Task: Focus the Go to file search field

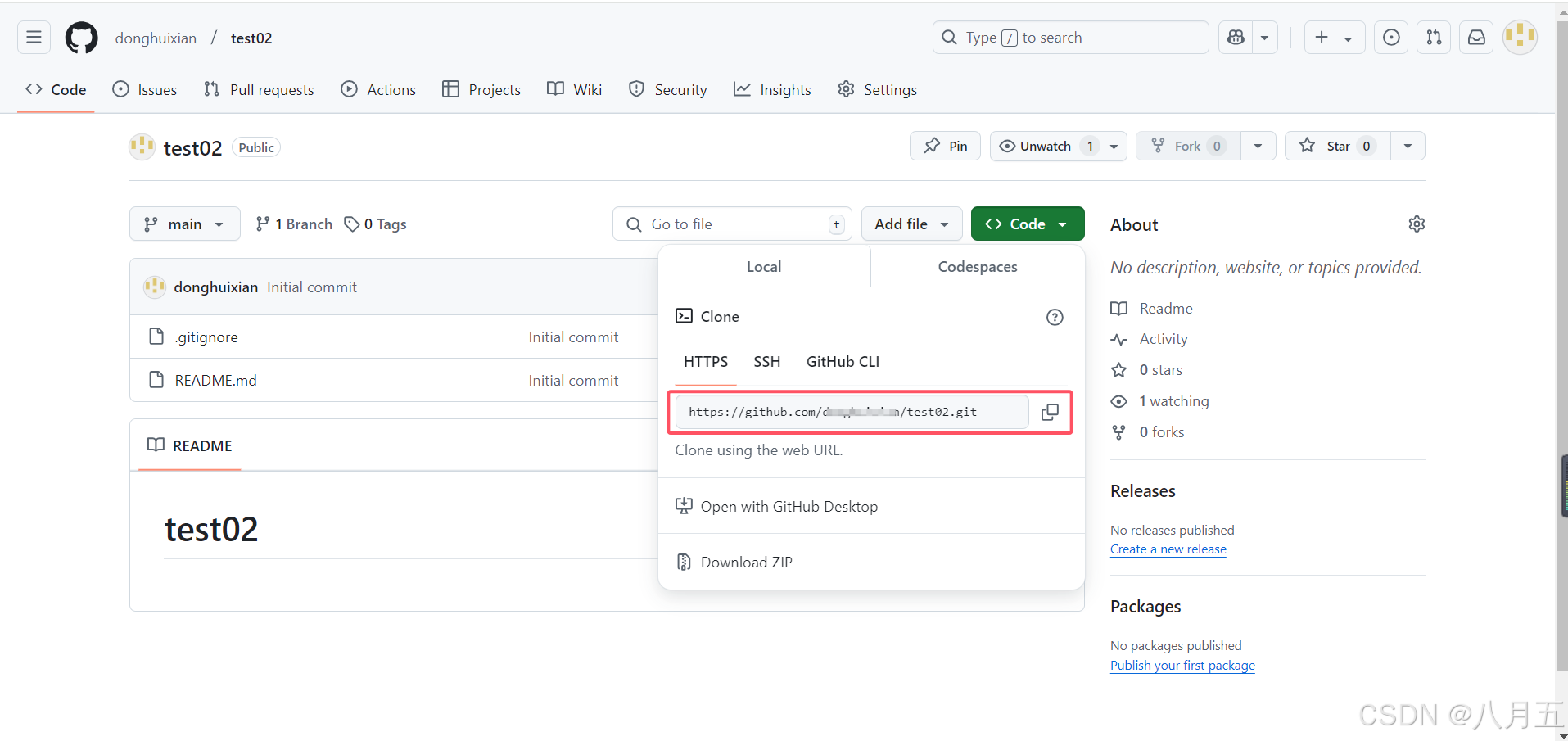Action: [732, 224]
